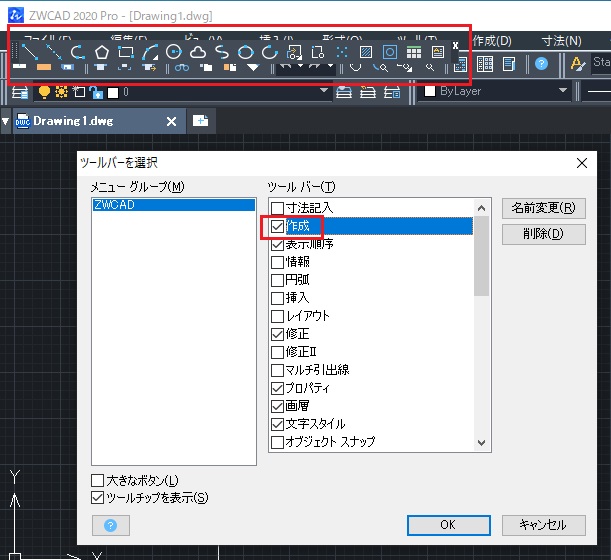Open the 寸法(N) menu
This screenshot has width=611, height=560.
(x=562, y=41)
